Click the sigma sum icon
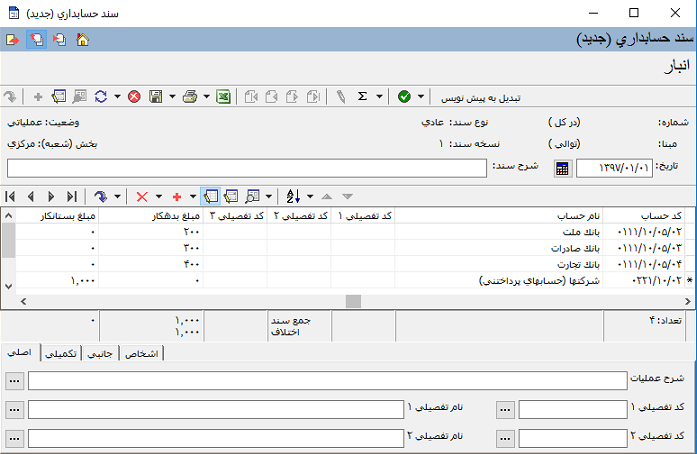 pyautogui.click(x=362, y=97)
